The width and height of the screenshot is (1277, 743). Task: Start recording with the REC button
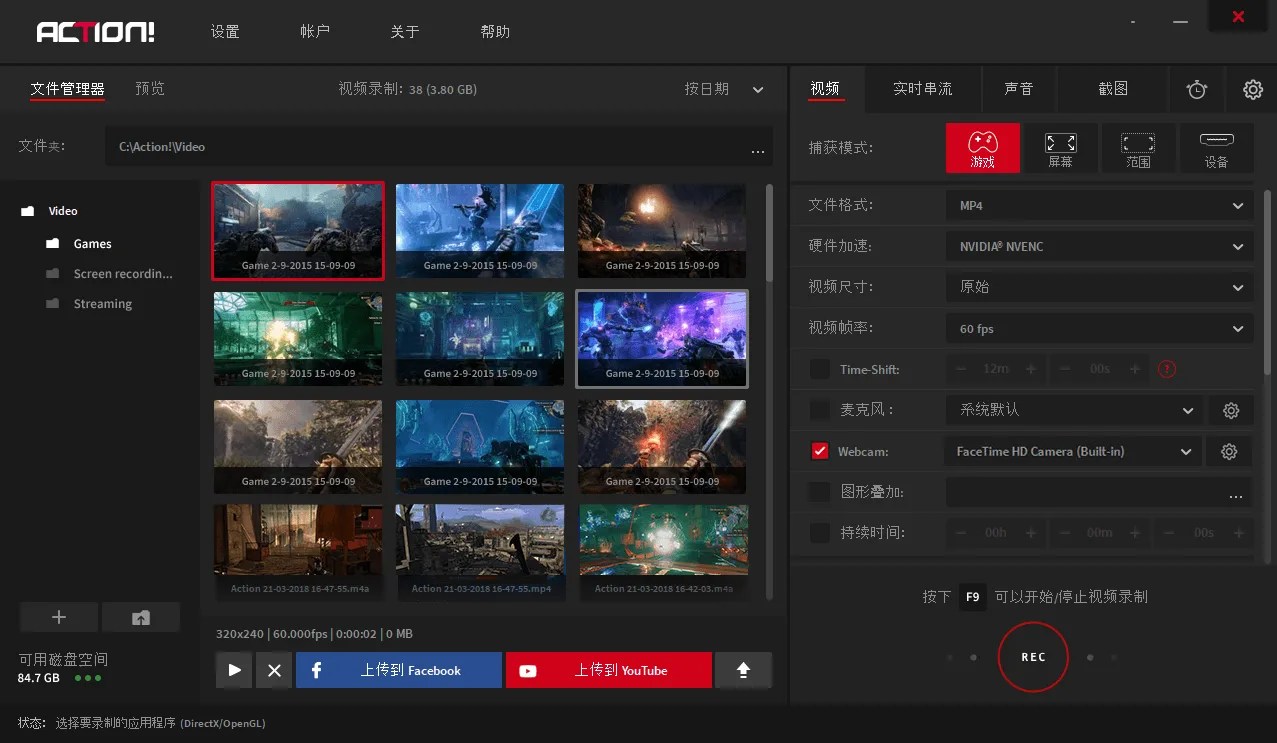click(x=1033, y=657)
